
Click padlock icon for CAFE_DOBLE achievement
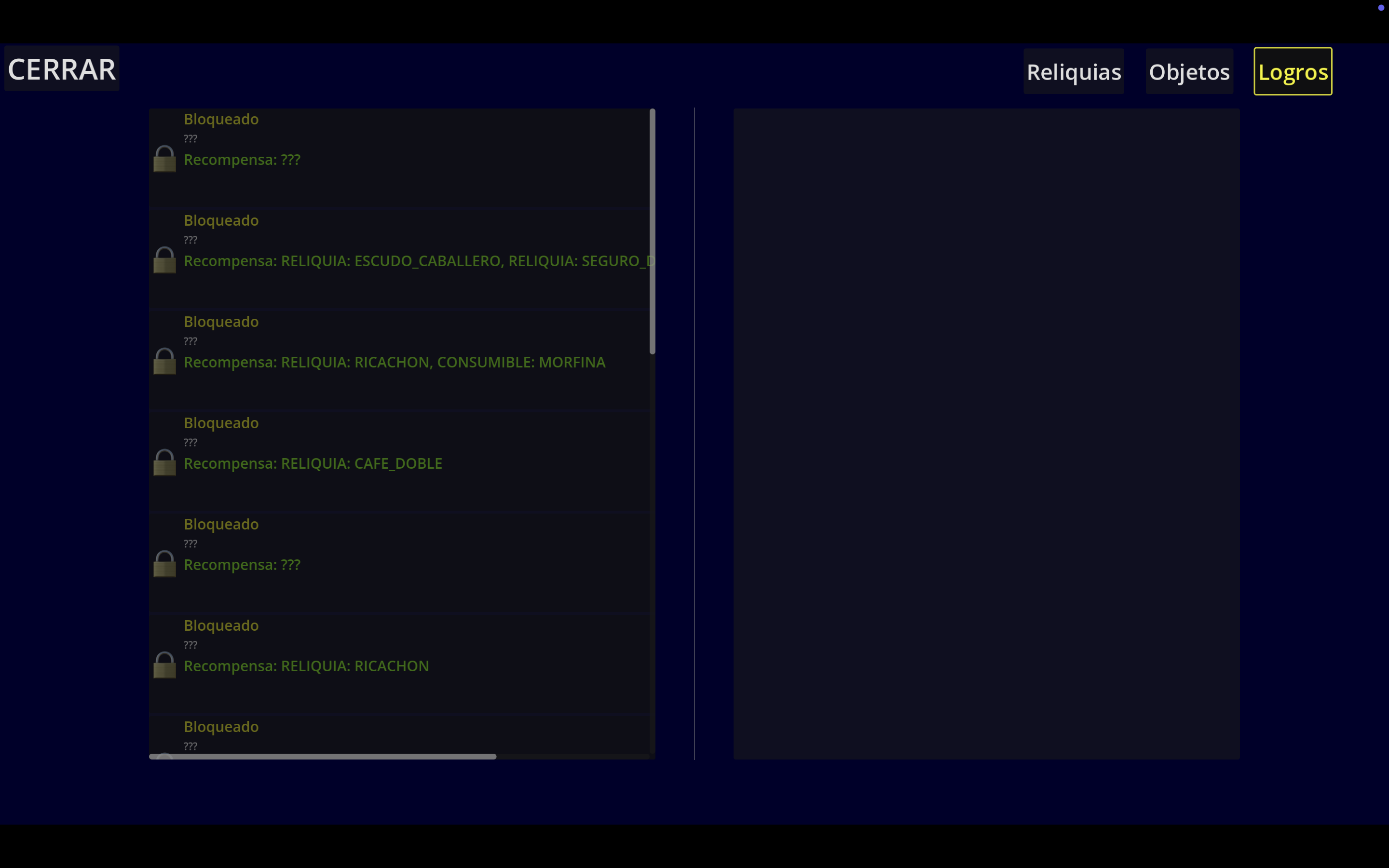coord(165,463)
